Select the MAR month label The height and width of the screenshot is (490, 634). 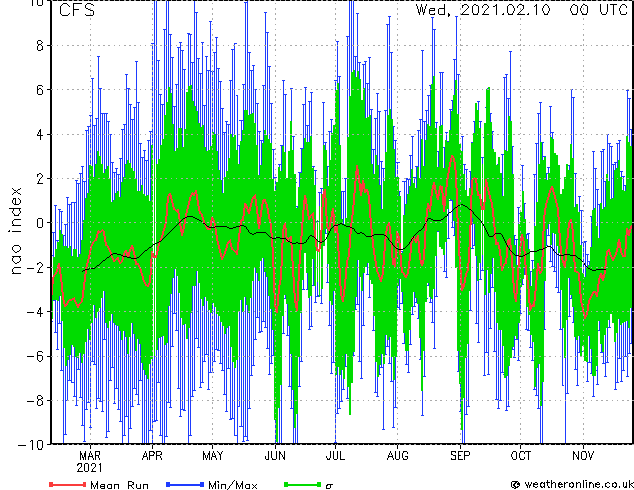90,456
